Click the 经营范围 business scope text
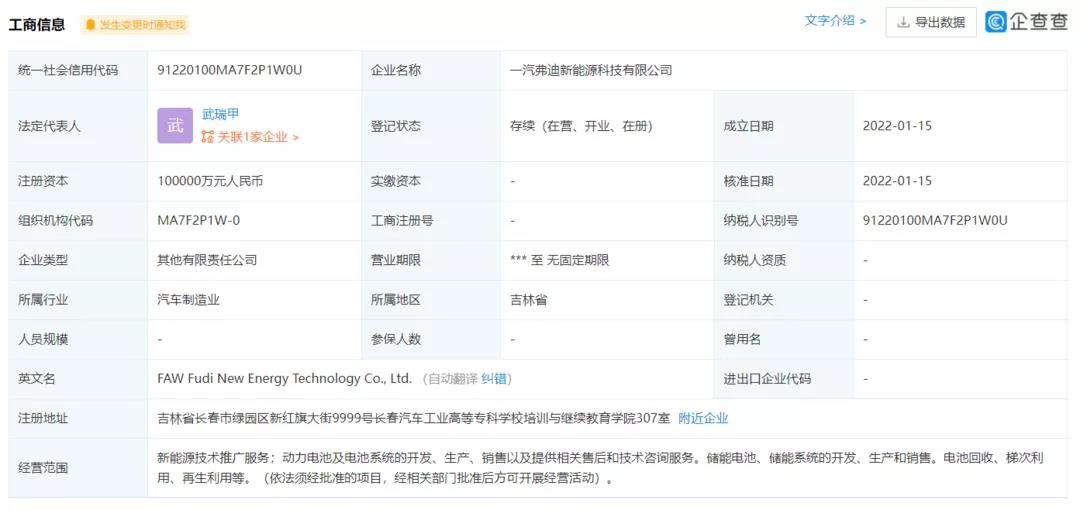 (600, 467)
